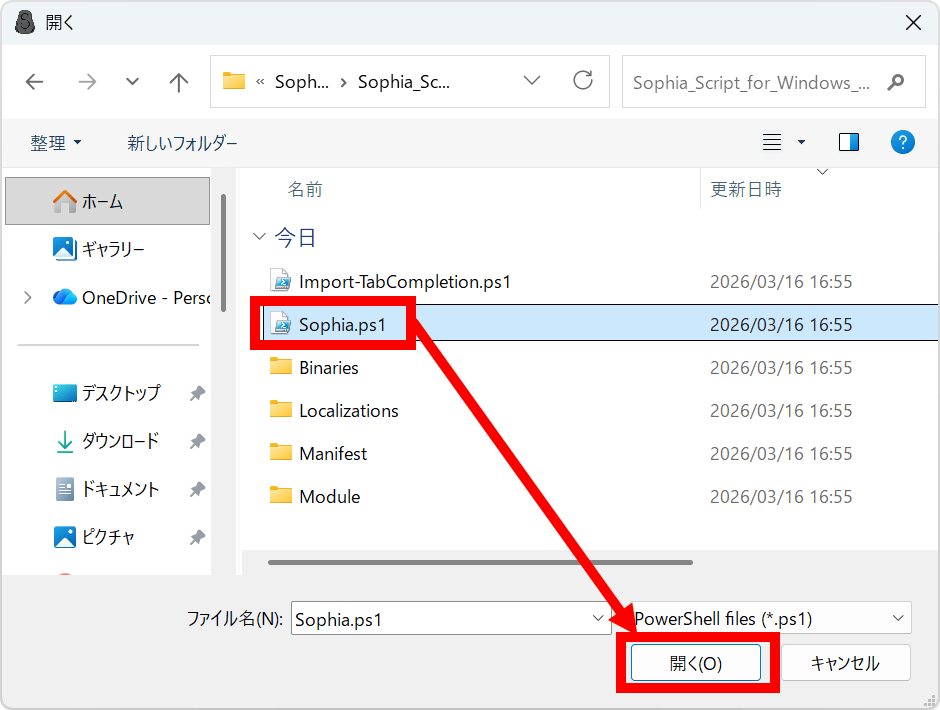Image resolution: width=940 pixels, height=710 pixels.
Task: Click the up one level arrow
Action: click(x=179, y=82)
